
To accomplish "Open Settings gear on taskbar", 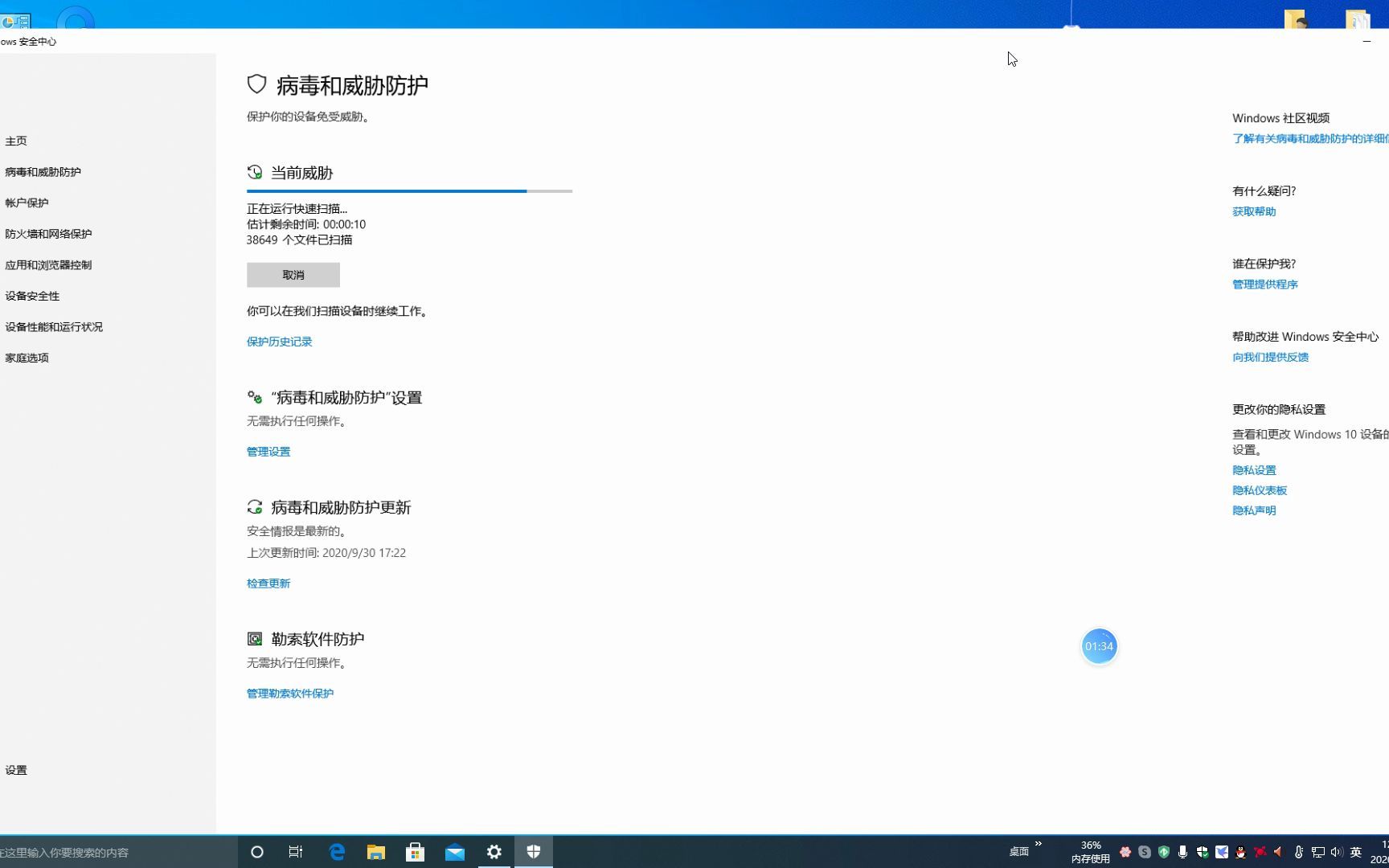I will (494, 852).
